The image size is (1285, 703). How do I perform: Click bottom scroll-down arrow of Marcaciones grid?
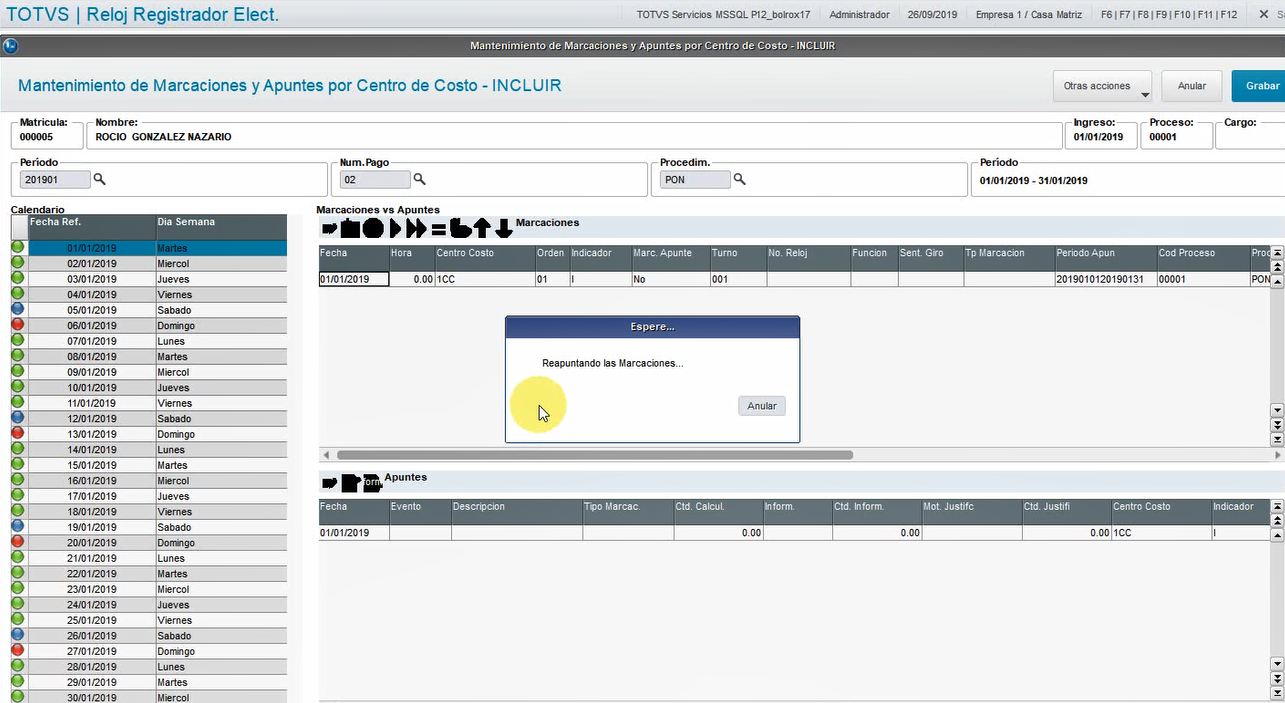click(1276, 440)
